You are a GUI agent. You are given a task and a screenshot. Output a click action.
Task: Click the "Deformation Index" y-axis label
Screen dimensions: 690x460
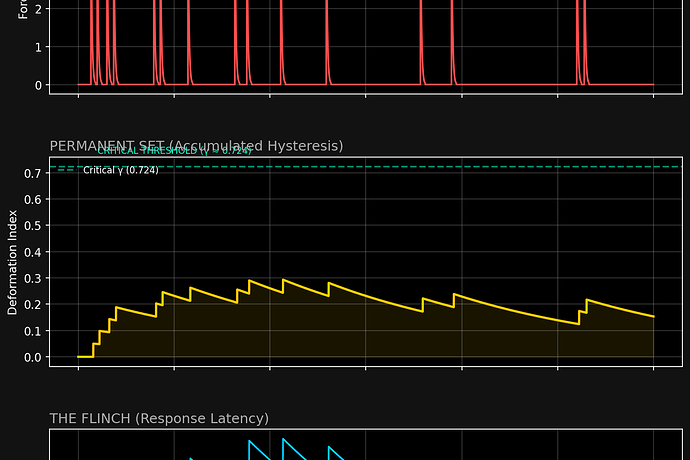click(x=13, y=262)
